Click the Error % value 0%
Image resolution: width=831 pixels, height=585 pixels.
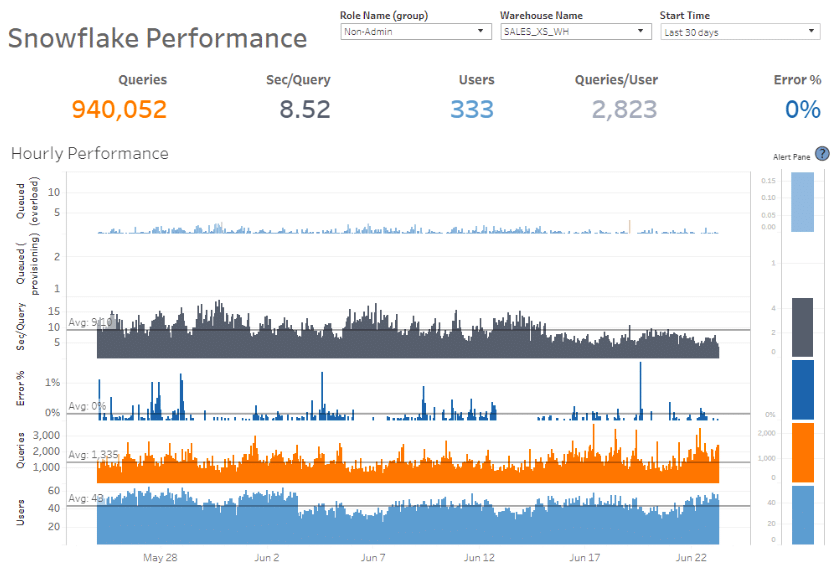[x=802, y=109]
